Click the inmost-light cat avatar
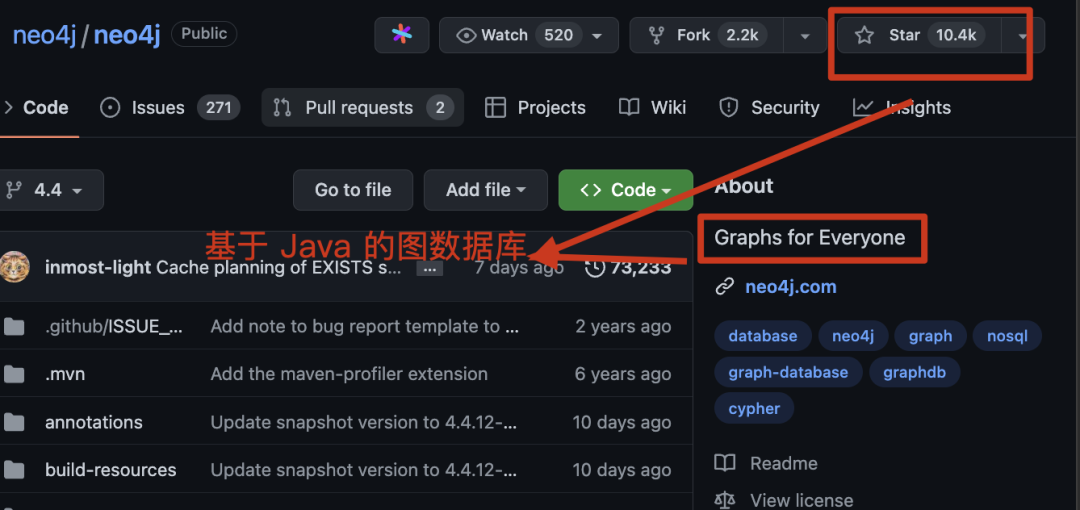Viewport: 1080px width, 510px height. point(14,267)
